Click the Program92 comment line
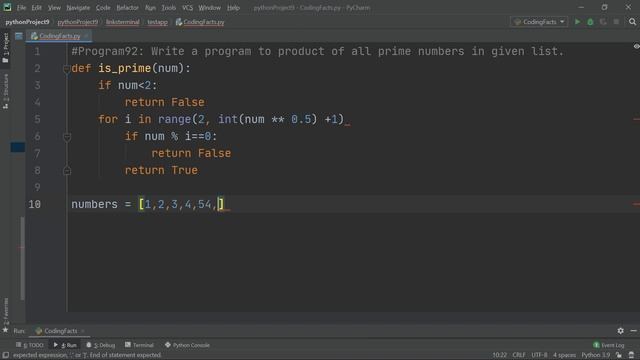 click(317, 51)
